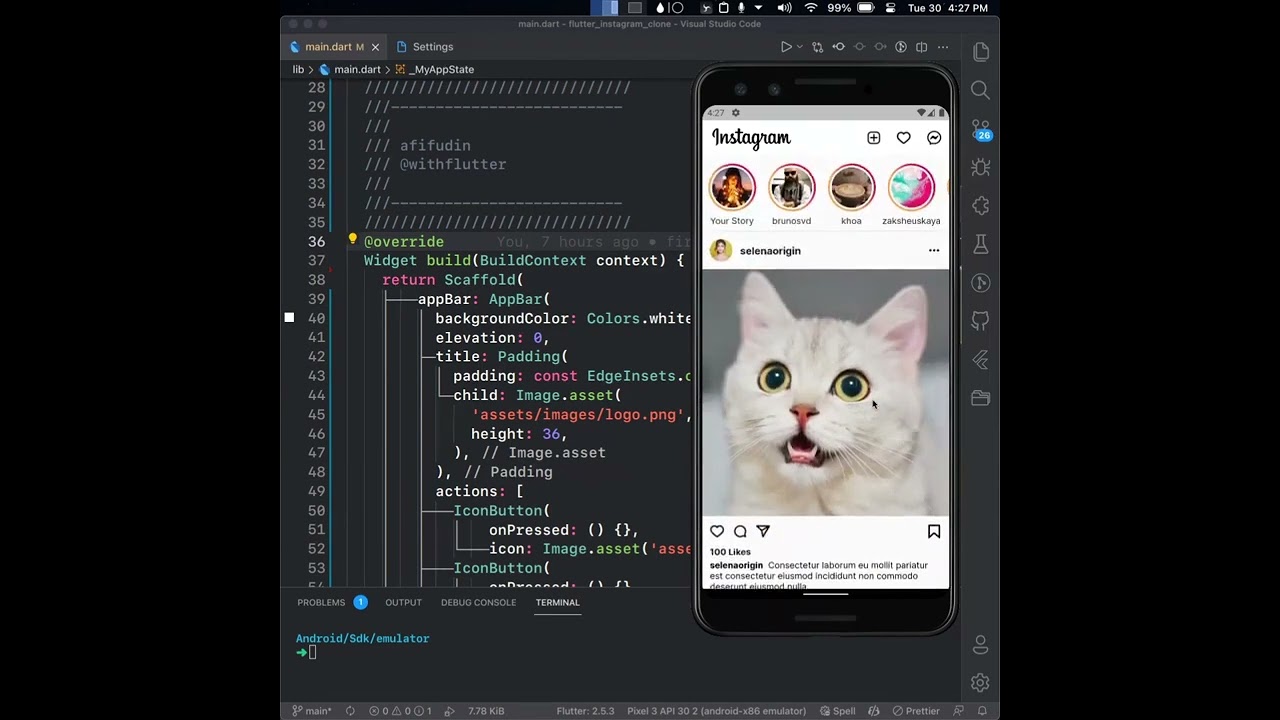Open Control Center in macOS menu bar

pos(890,8)
